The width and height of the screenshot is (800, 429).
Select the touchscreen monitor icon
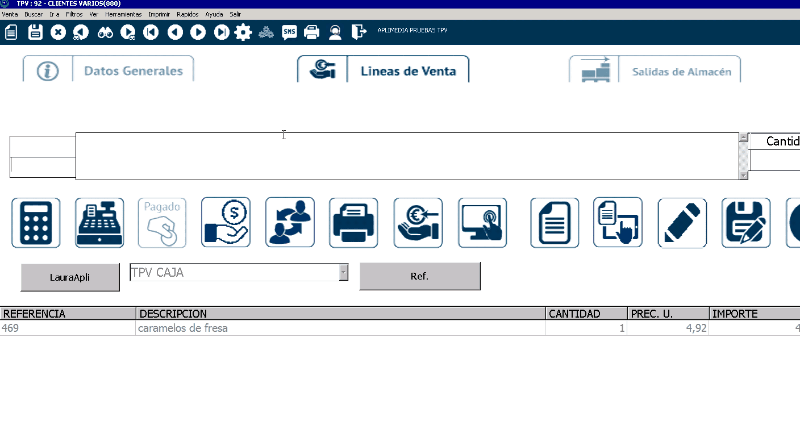(483, 222)
